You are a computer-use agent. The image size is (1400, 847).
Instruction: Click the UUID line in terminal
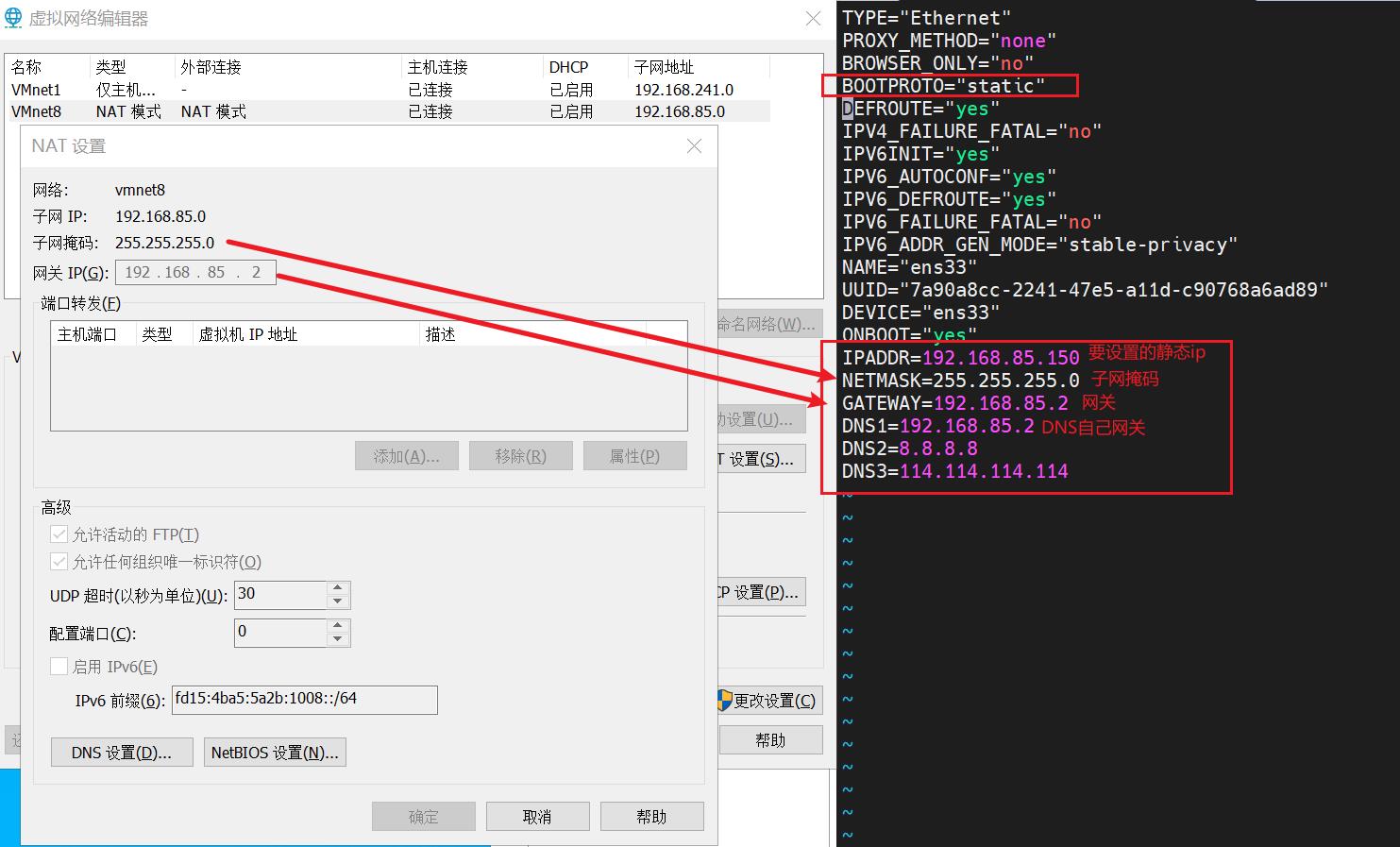[1085, 290]
